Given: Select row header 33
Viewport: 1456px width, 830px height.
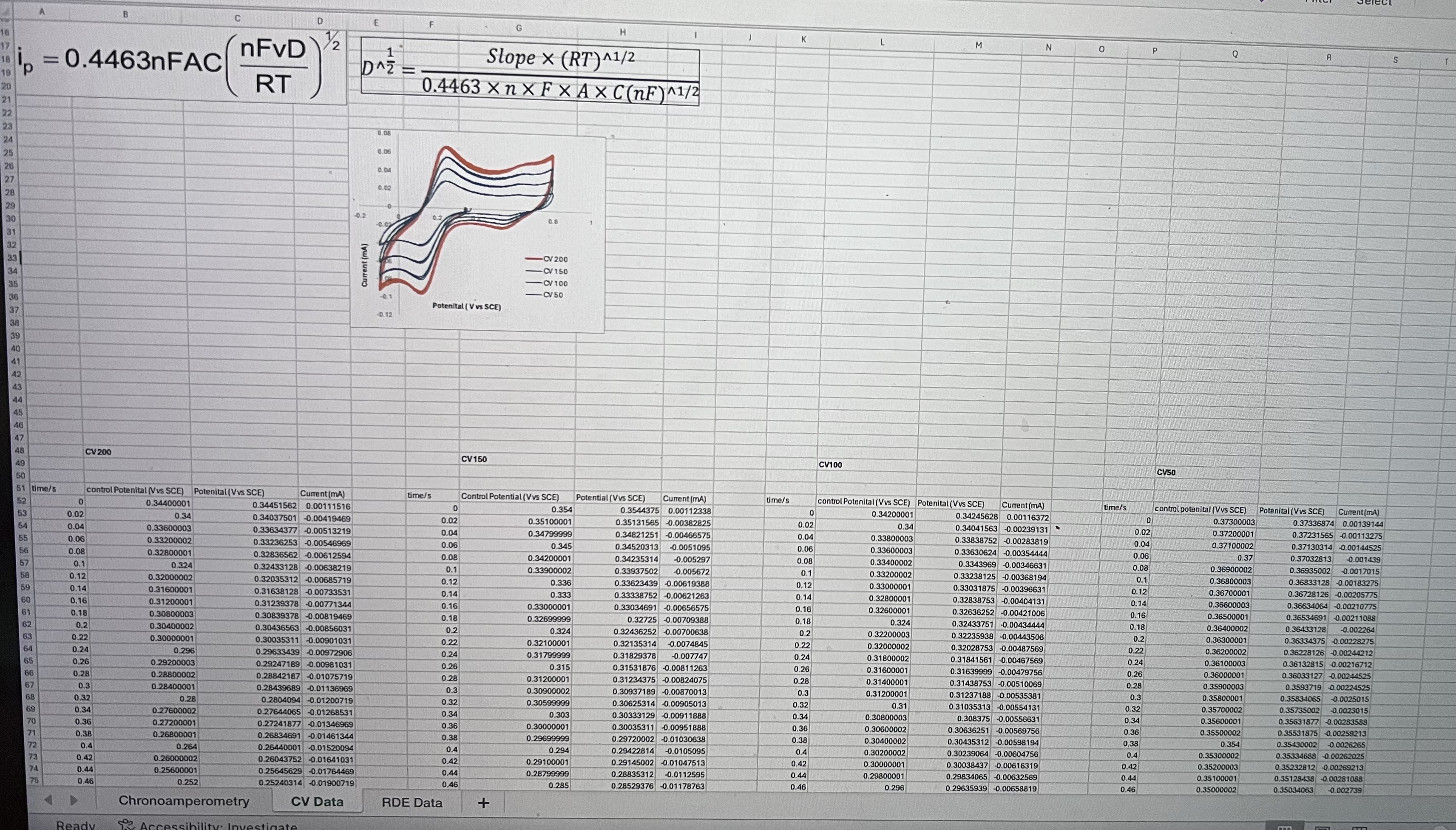Looking at the screenshot, I should pos(12,258).
